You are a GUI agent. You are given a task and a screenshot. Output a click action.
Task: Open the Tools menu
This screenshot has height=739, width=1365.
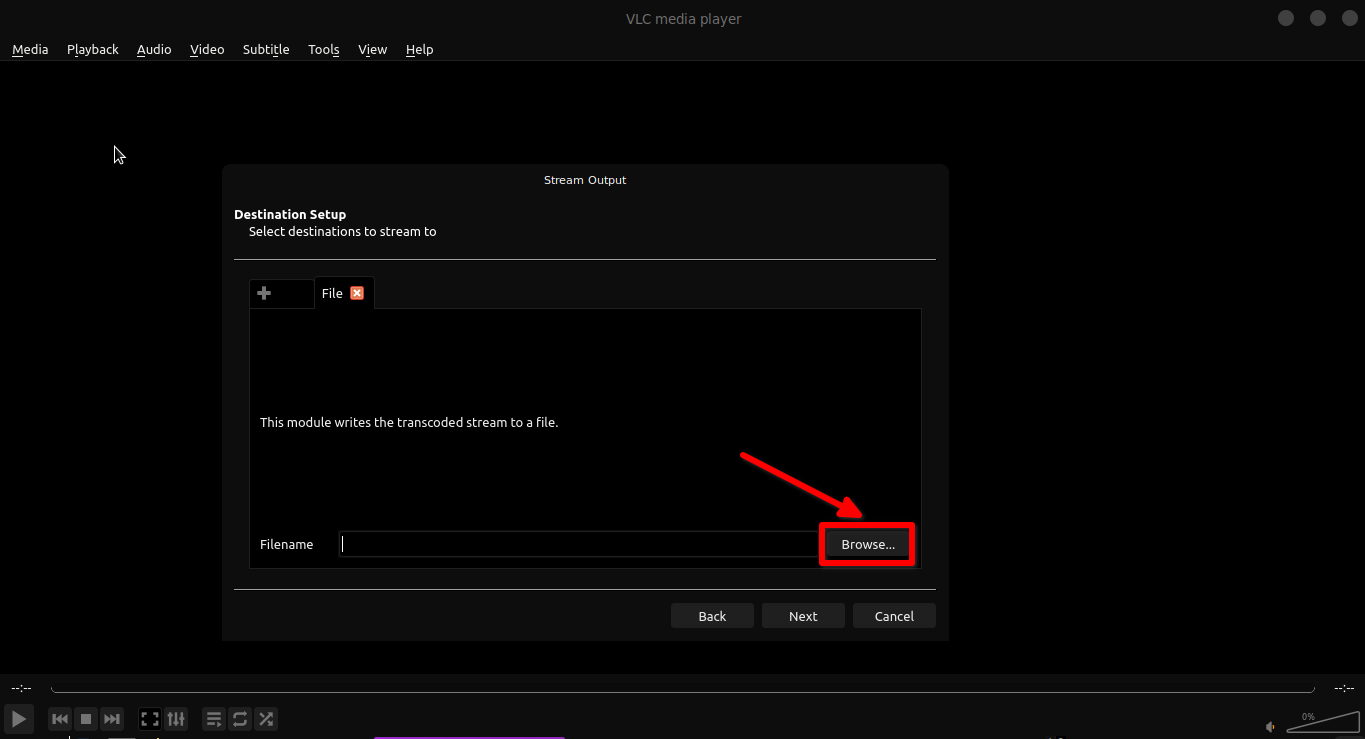(323, 49)
